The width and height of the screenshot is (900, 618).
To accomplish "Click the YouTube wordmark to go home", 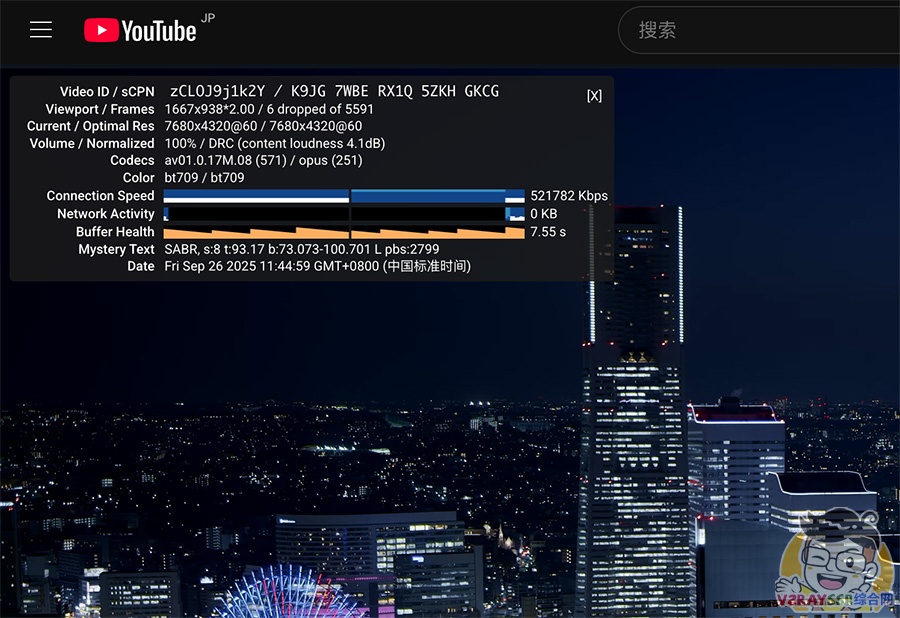I will coord(160,31).
